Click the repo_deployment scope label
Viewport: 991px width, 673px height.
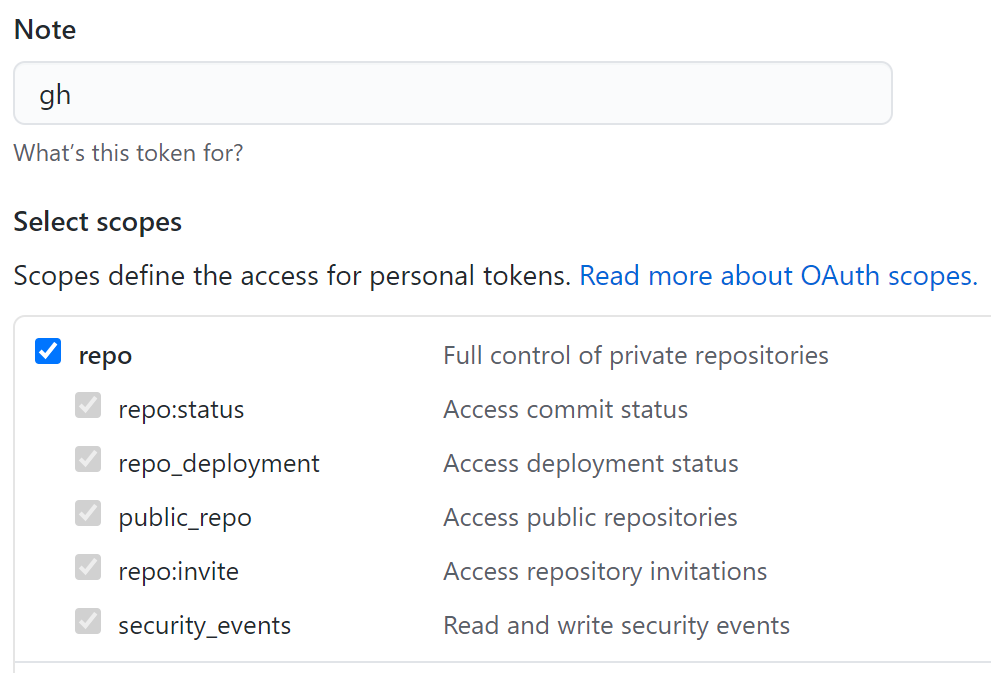pos(219,463)
